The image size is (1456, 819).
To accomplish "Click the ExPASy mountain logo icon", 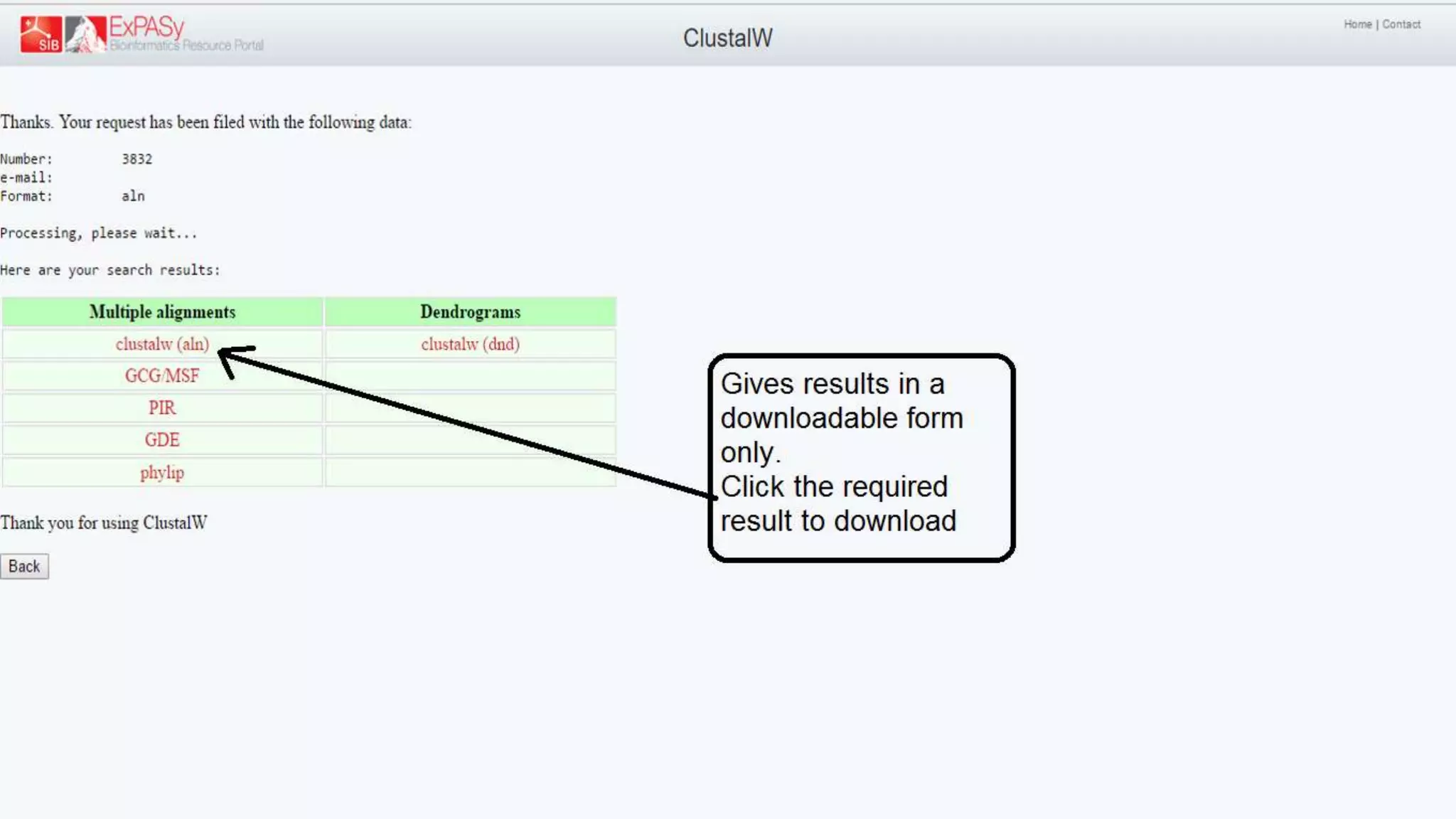I will point(85,34).
